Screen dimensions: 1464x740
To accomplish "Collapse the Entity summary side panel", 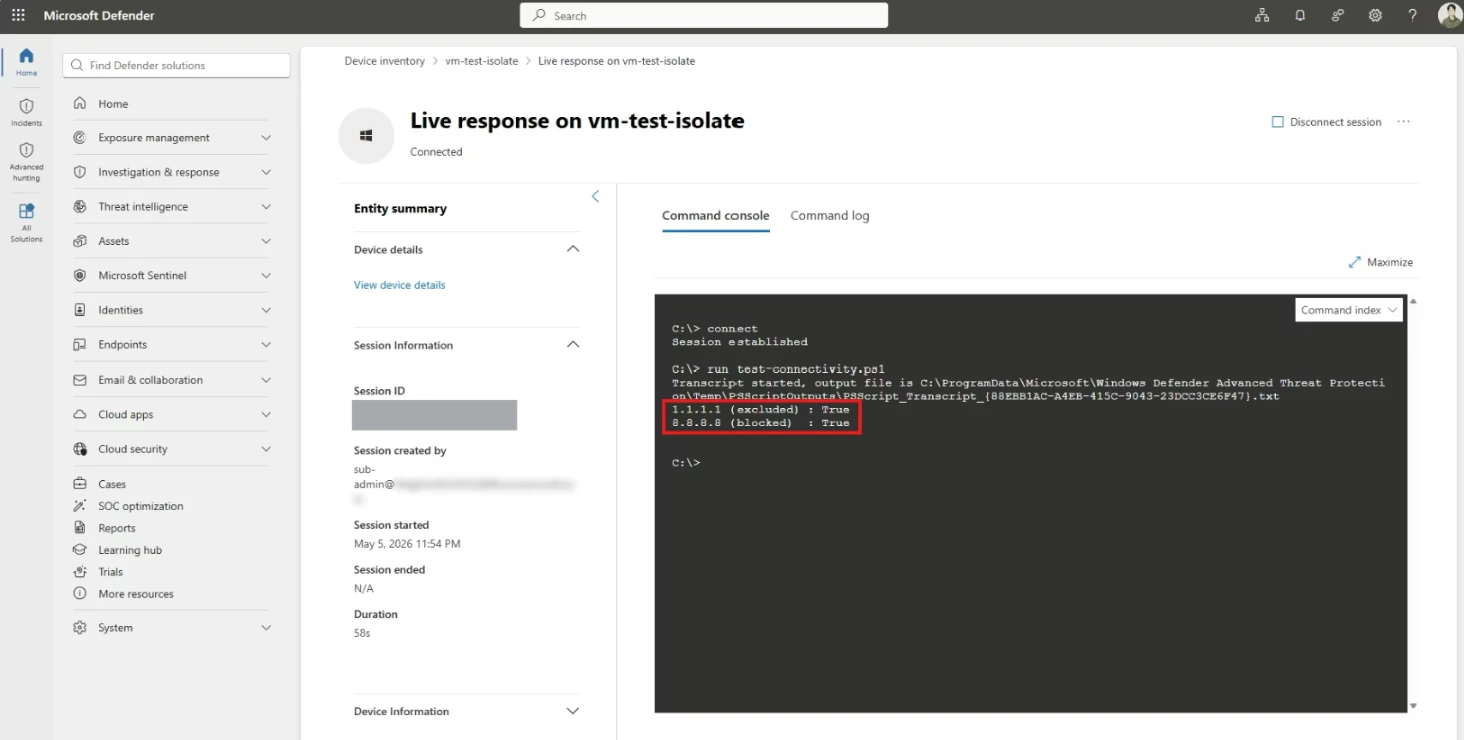I will tap(595, 196).
